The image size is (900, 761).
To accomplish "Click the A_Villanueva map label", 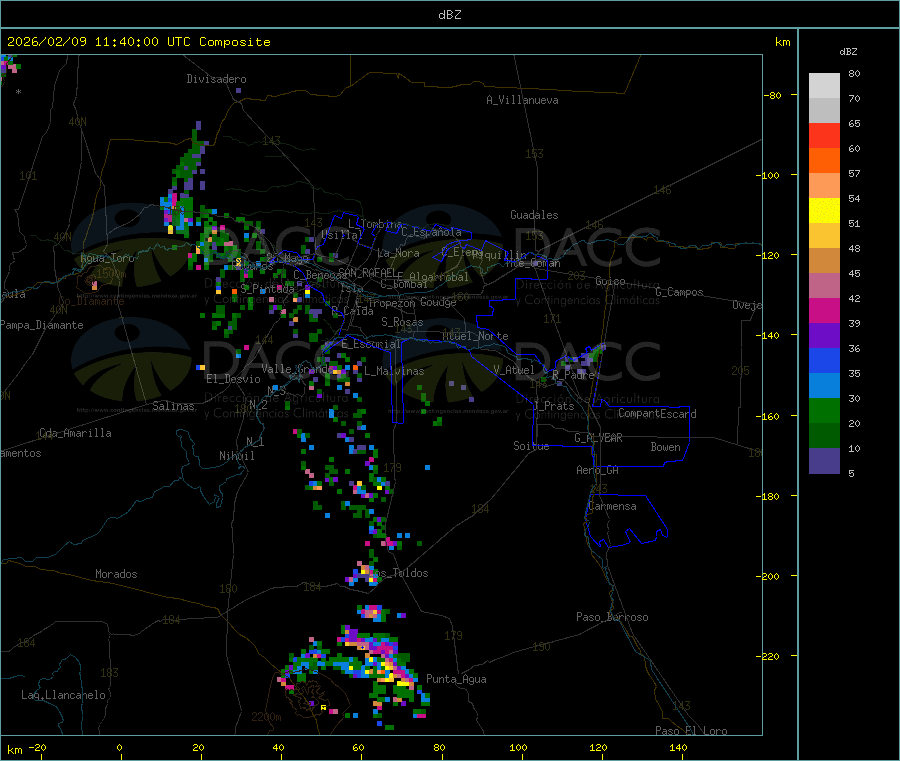I will point(522,100).
